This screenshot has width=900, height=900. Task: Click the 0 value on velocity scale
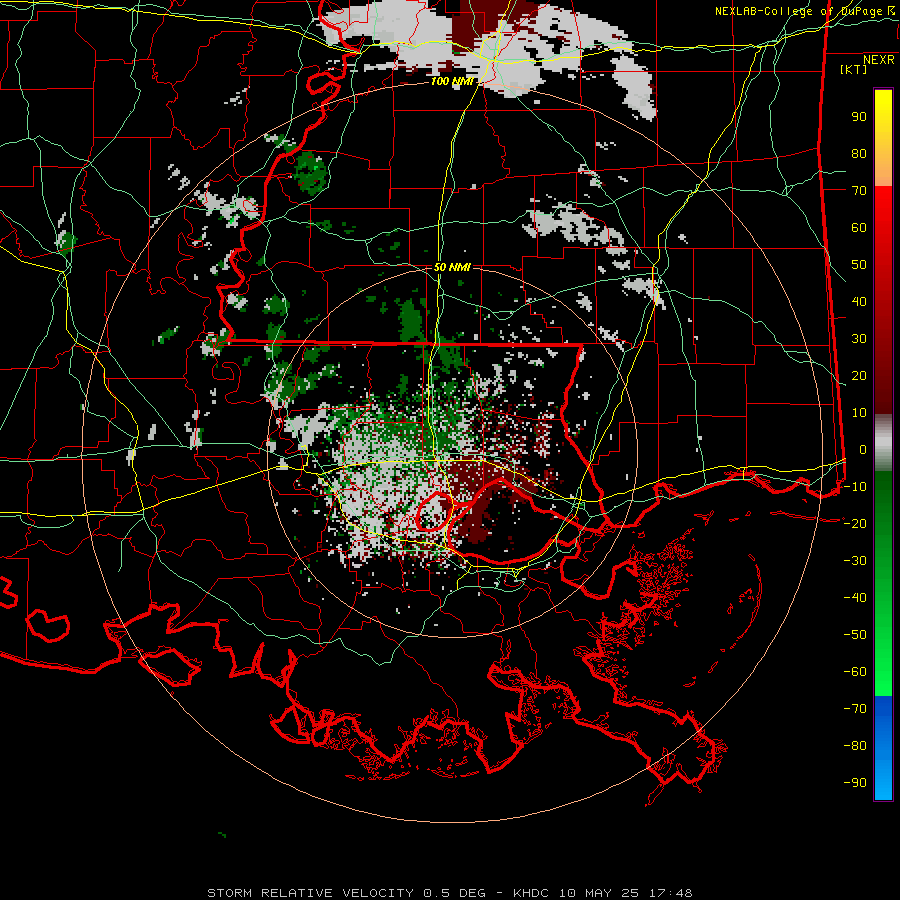pyautogui.click(x=863, y=450)
